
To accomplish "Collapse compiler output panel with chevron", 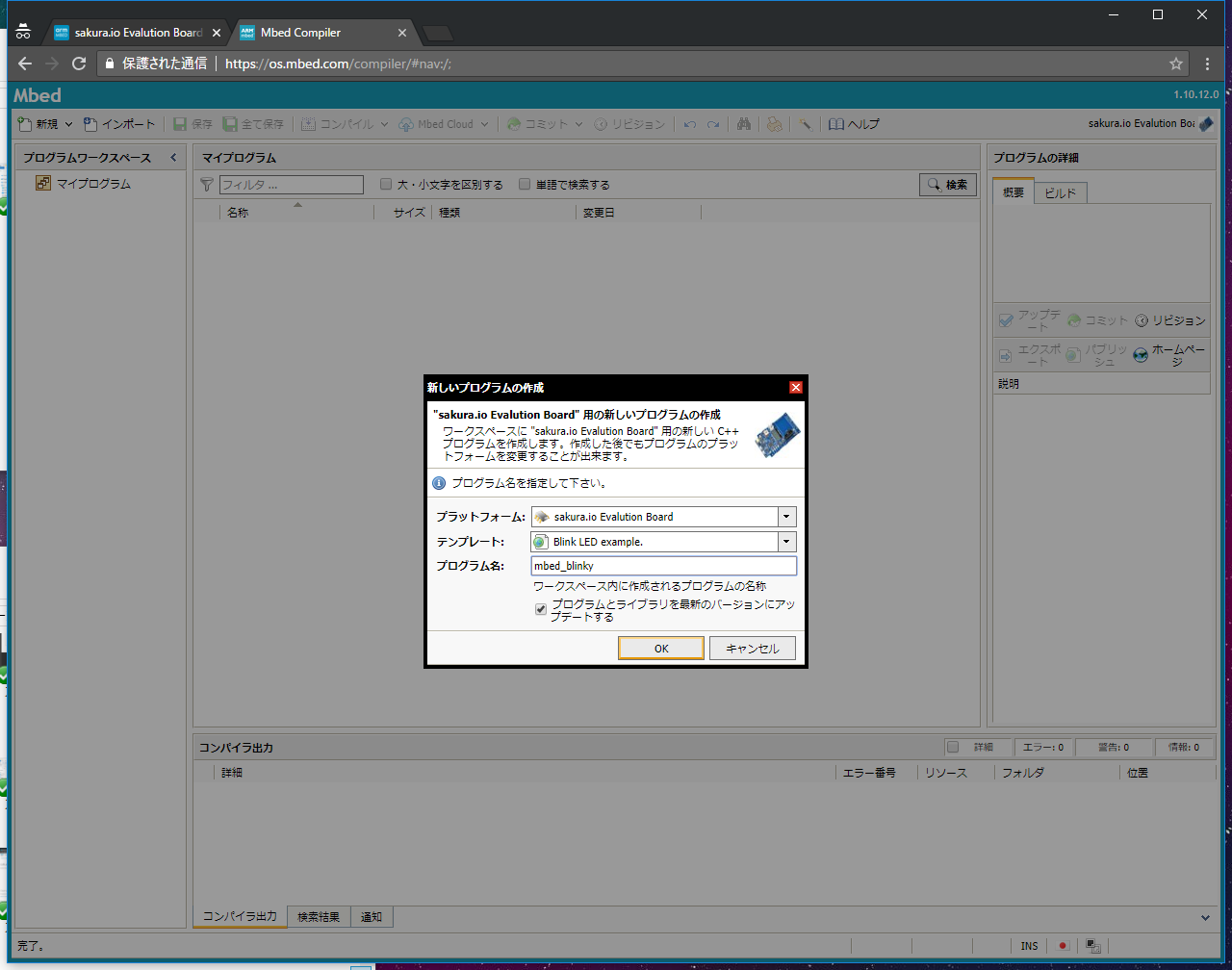I will 1206,918.
